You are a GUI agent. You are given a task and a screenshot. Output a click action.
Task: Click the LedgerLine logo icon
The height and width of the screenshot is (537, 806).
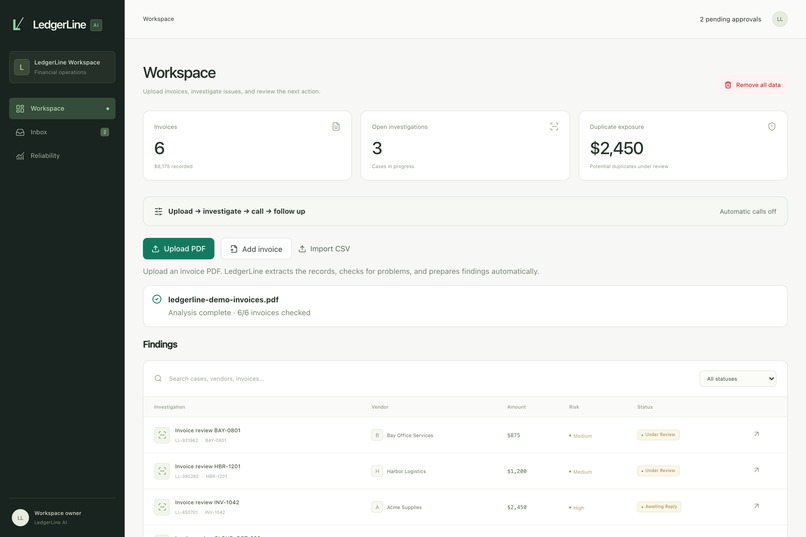click(x=19, y=24)
